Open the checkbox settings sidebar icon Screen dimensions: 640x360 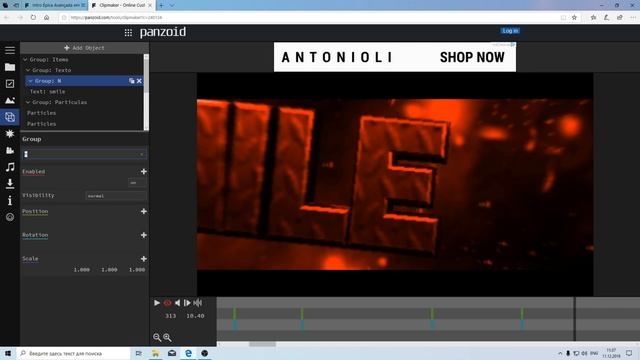click(x=10, y=84)
